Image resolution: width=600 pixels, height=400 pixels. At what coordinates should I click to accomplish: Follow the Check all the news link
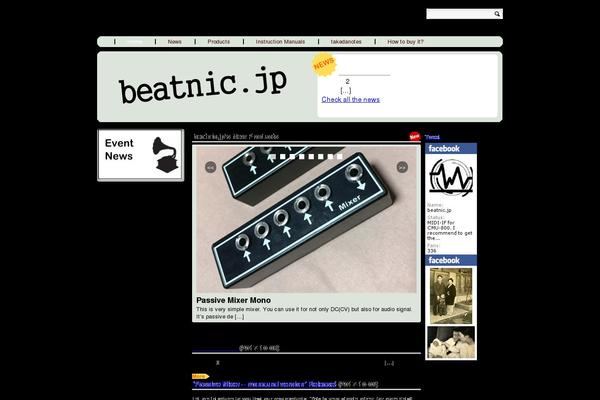pos(351,100)
